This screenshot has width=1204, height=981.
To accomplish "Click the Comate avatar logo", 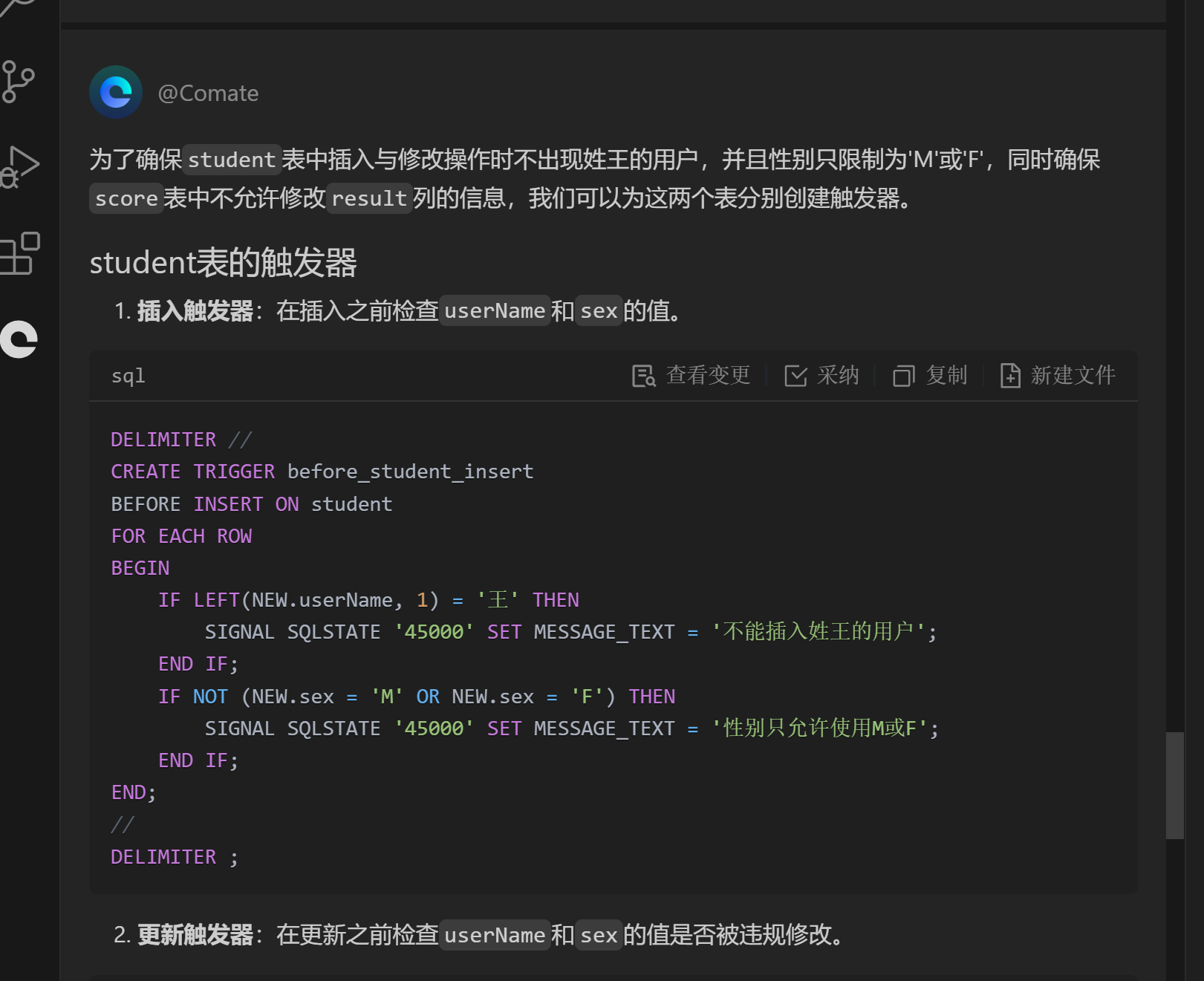I will (116, 93).
